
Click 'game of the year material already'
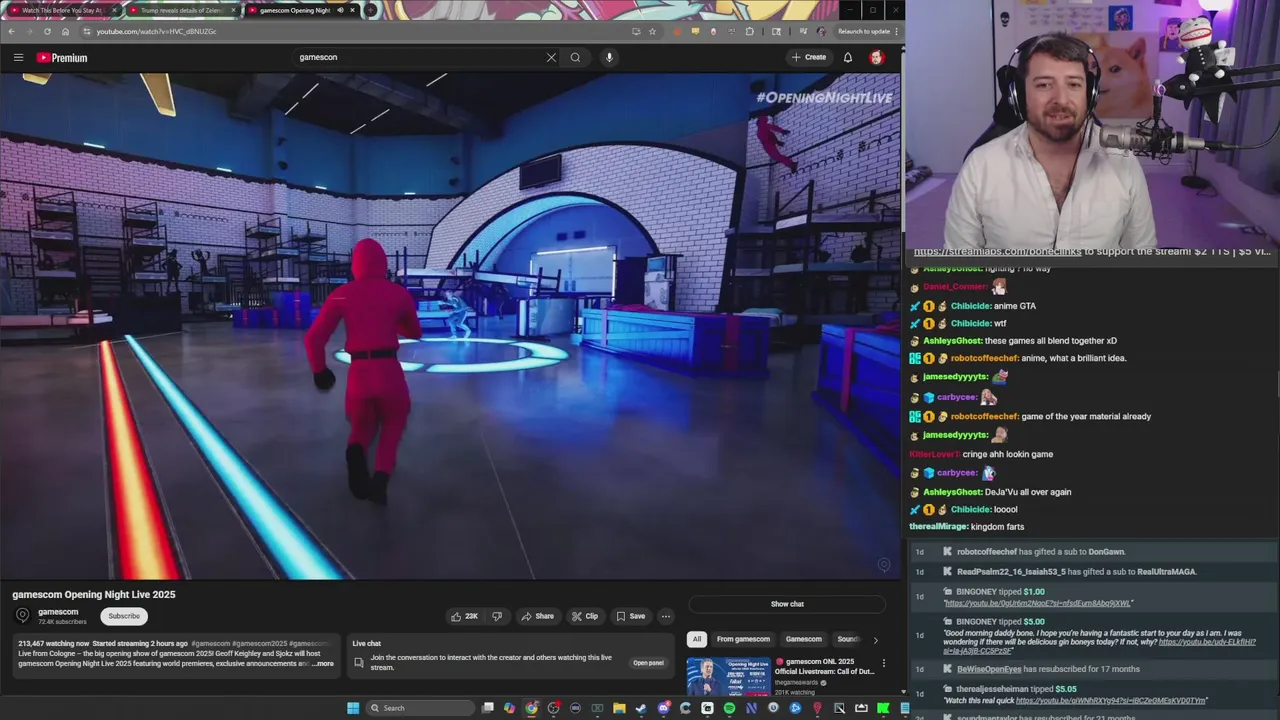click(x=1086, y=416)
